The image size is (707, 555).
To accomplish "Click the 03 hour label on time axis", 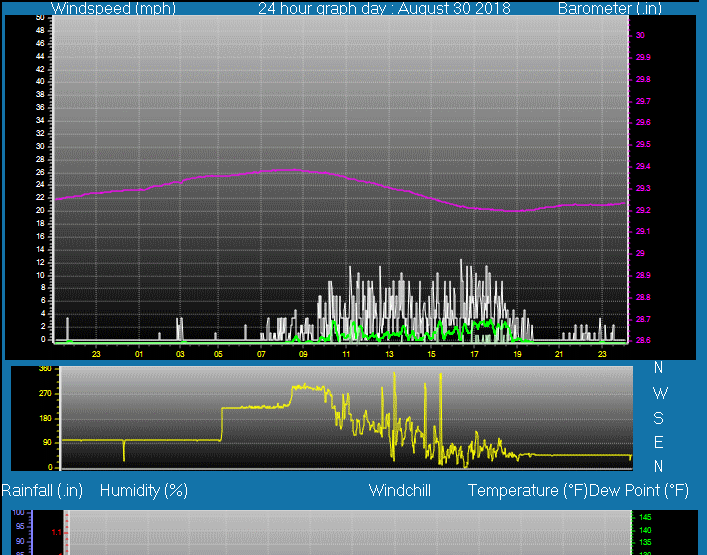I will 180,354.
